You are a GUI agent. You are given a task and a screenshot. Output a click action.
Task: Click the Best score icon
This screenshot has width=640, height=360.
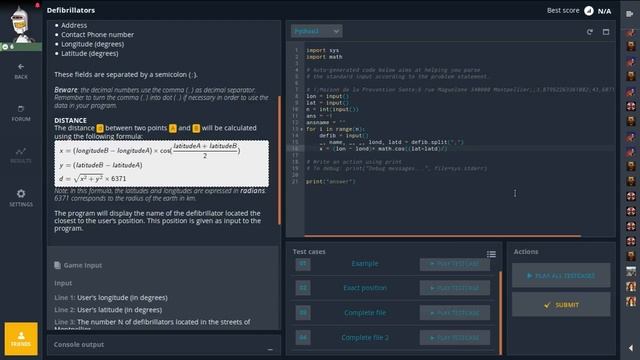click(589, 11)
